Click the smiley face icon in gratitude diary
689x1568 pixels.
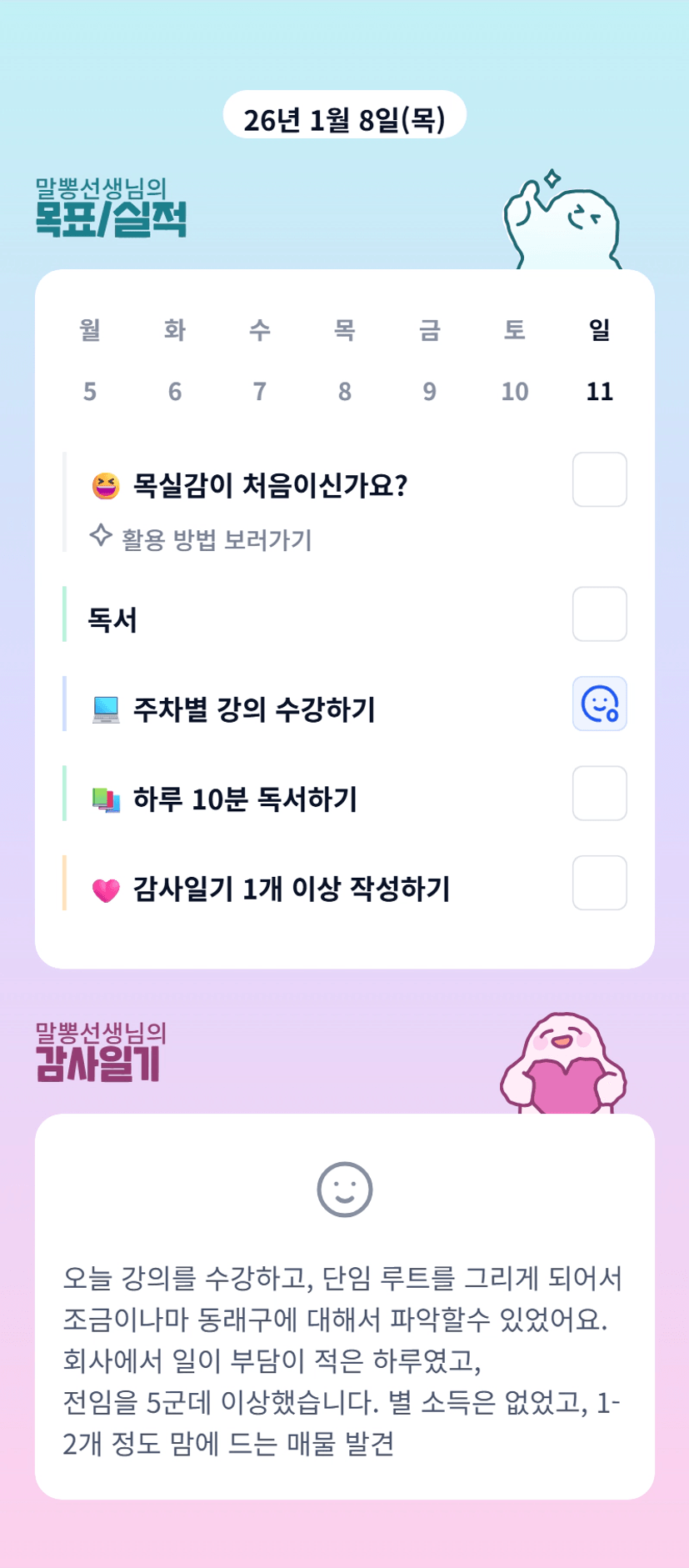344,1190
